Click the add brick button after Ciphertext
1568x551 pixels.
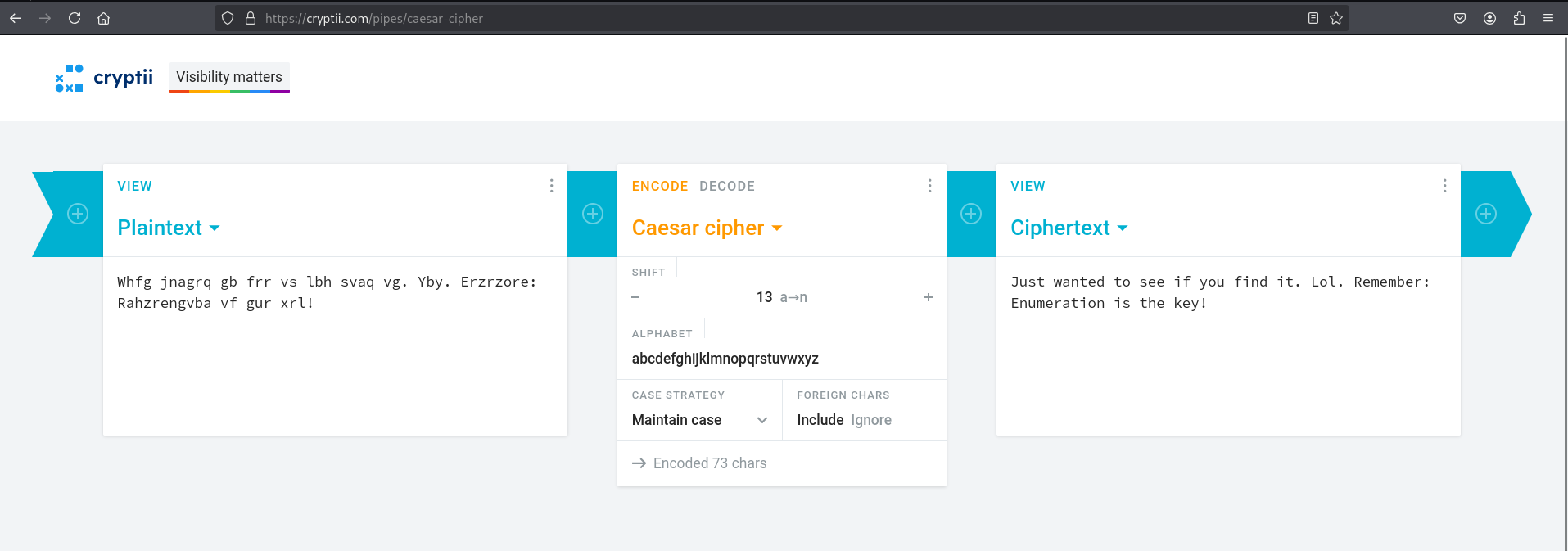pos(1486,214)
